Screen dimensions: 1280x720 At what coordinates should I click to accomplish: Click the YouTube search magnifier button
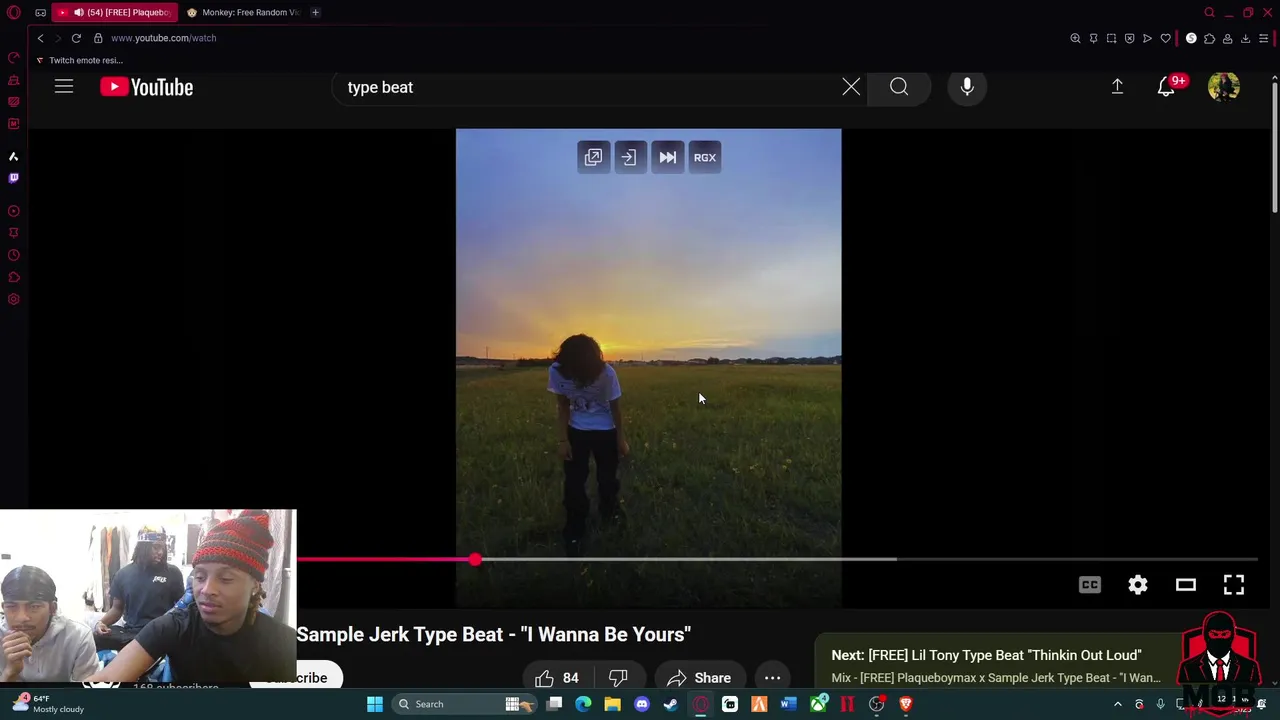pyautogui.click(x=899, y=87)
